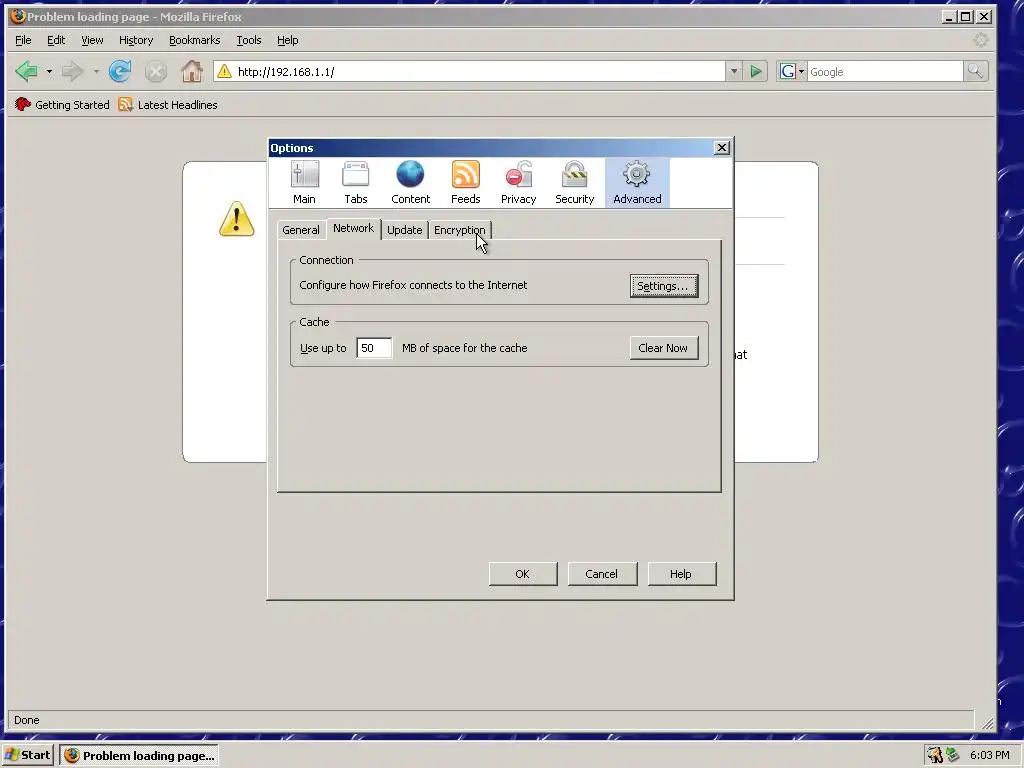Select the Advanced options panel
The height and width of the screenshot is (768, 1024).
[x=637, y=183]
